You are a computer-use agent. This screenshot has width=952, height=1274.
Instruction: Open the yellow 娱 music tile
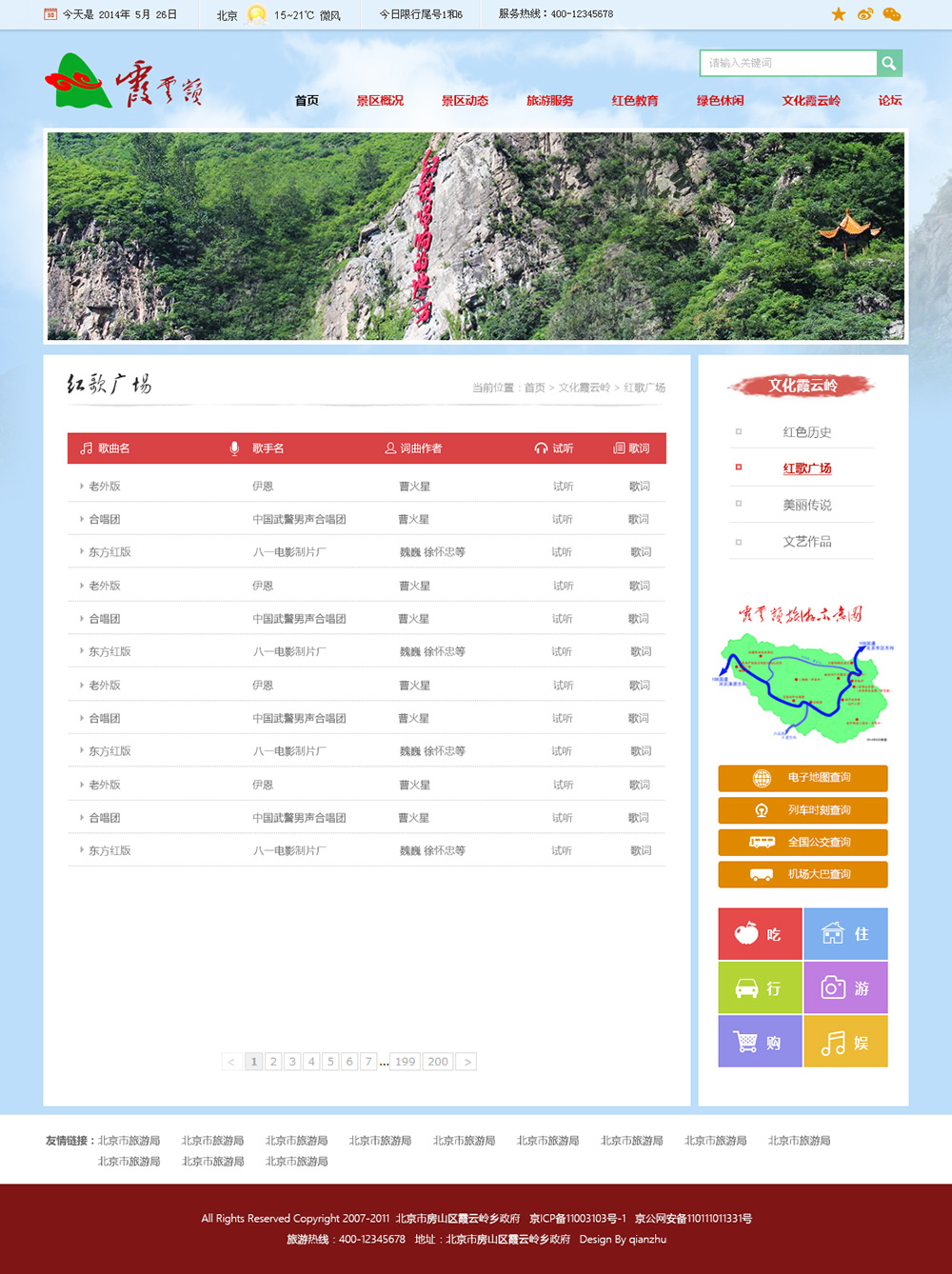pos(845,1041)
